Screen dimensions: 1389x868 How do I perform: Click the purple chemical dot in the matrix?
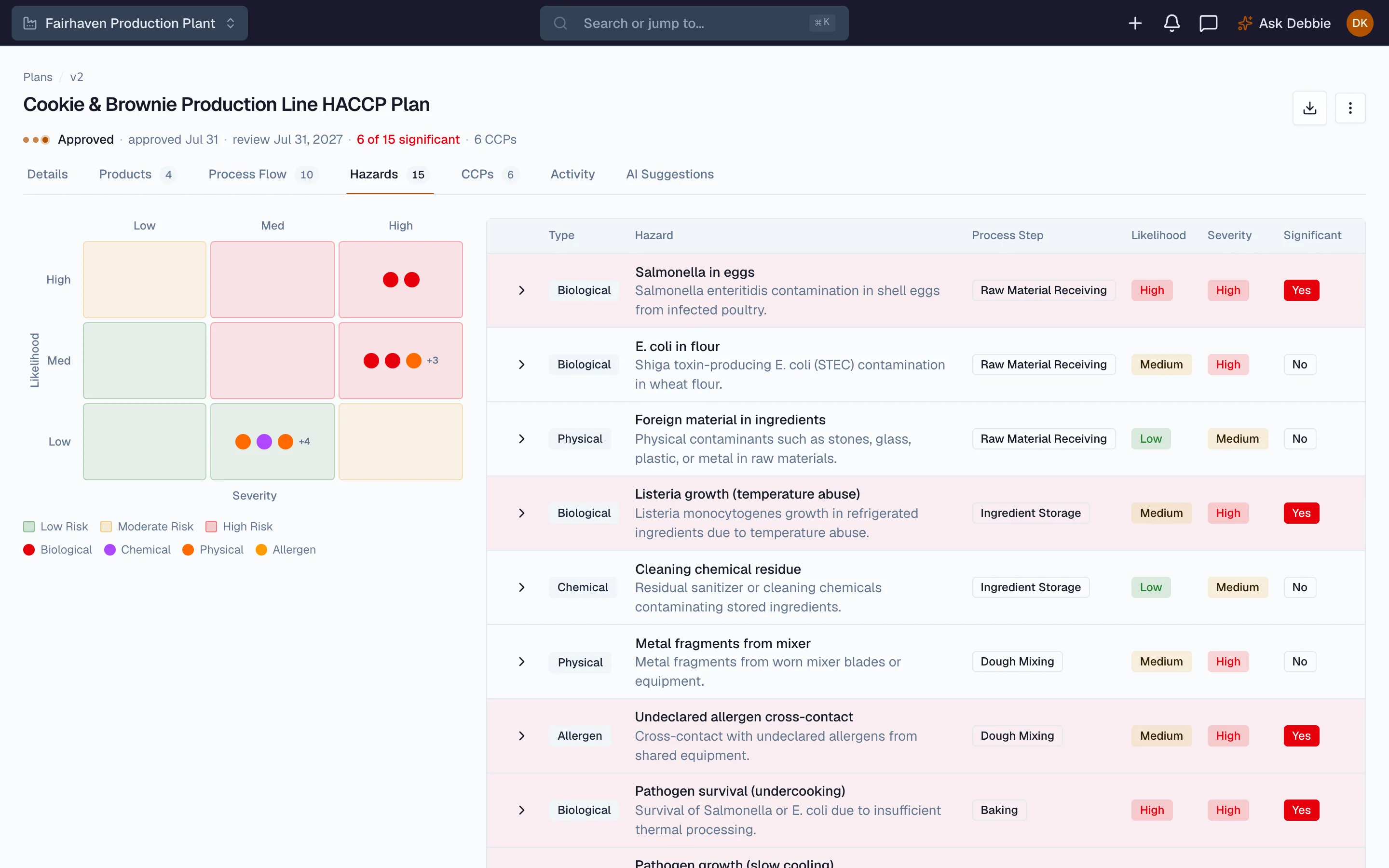click(264, 441)
